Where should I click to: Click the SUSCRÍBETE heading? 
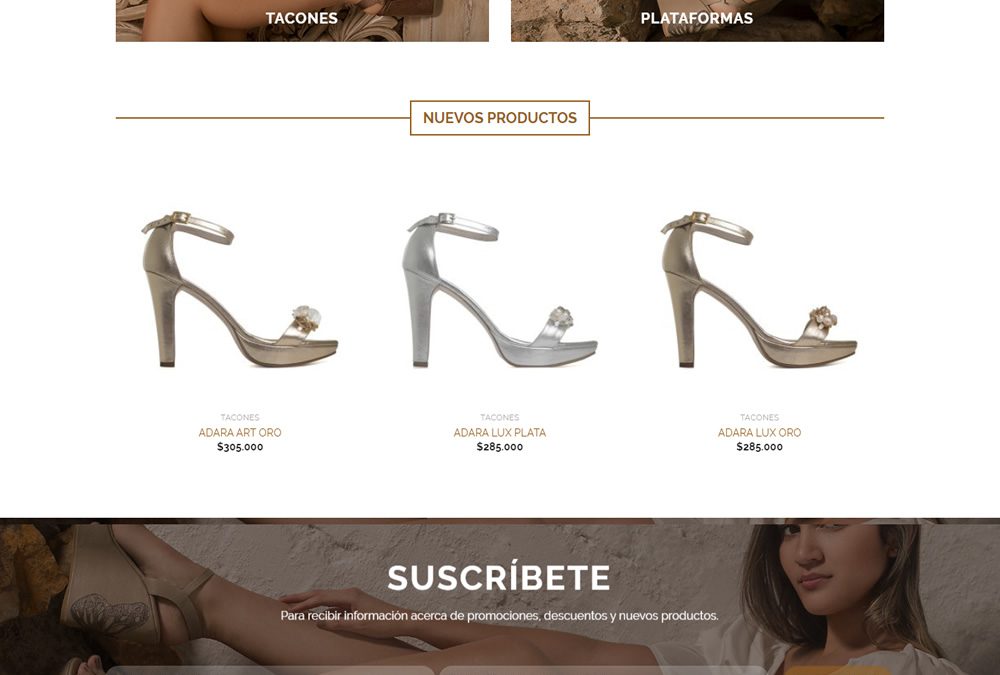point(499,578)
